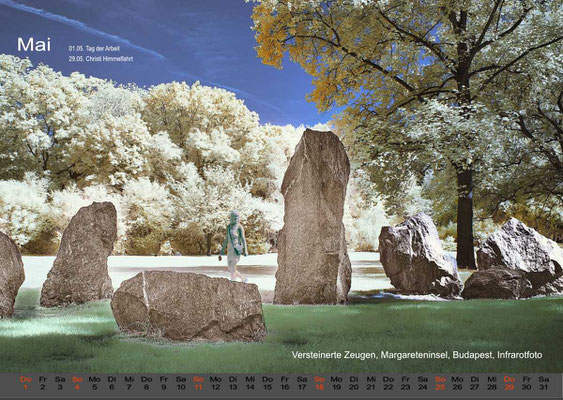Select the '29.05. Christi Himmelfahrt' holiday note
Viewport: 563px width, 400px height.
101,59
